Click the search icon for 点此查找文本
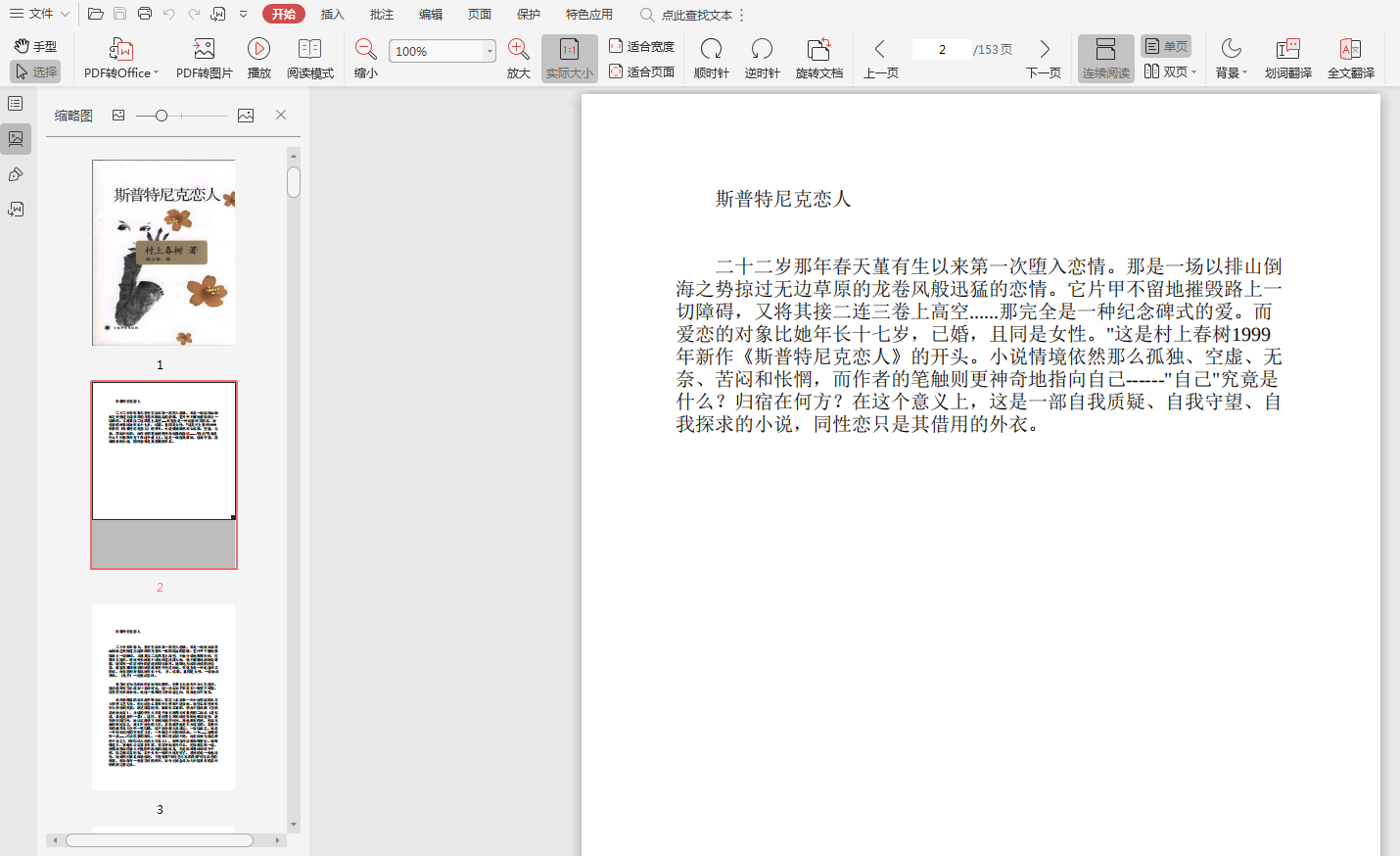The height and width of the screenshot is (856, 1400). [x=647, y=15]
